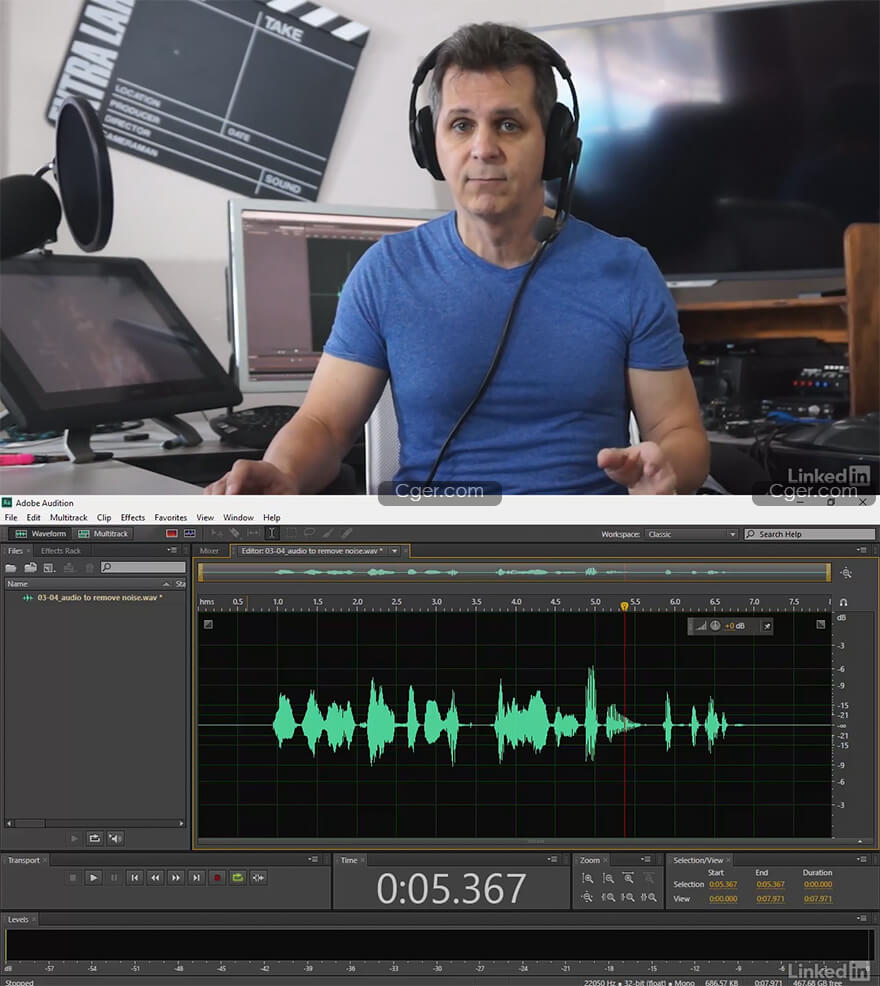880x986 pixels.
Task: Click the Fast Forward button
Action: pos(175,877)
